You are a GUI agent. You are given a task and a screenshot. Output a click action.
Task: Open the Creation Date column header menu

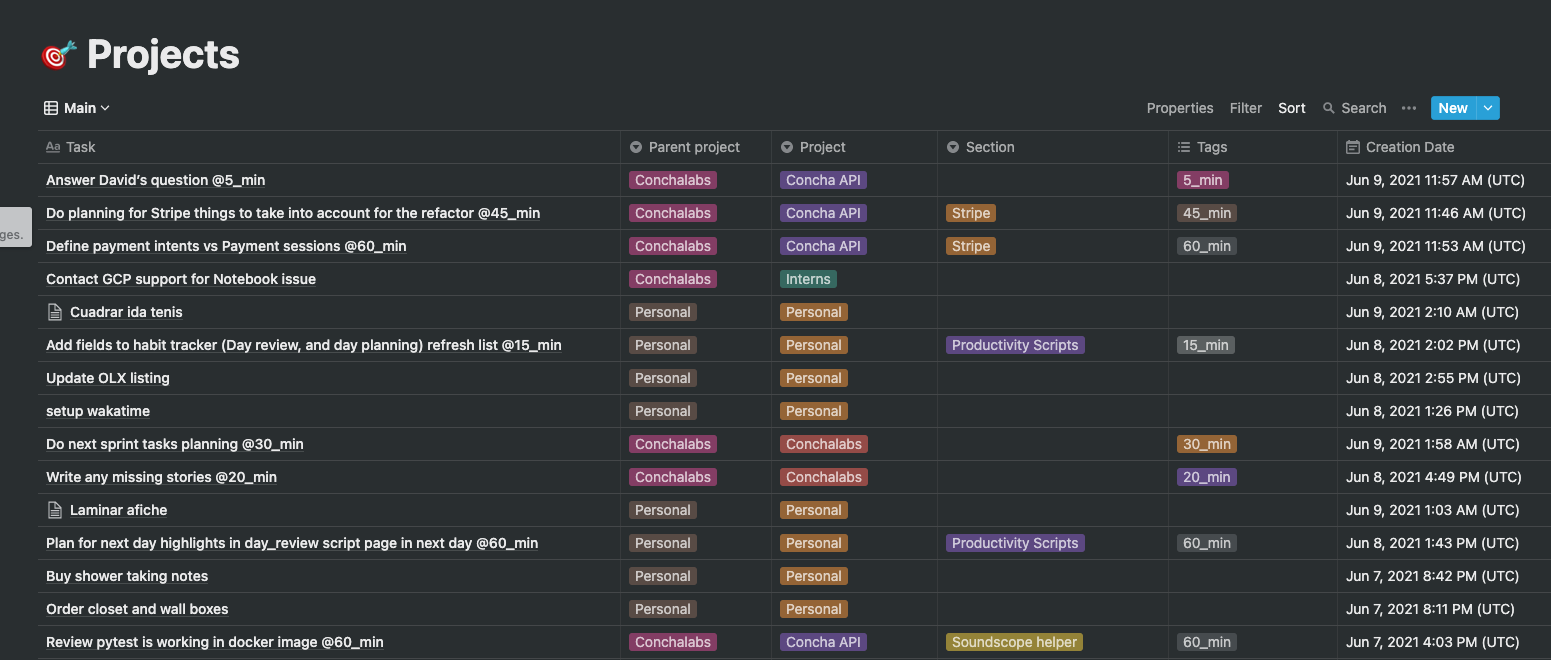[x=1444, y=147]
